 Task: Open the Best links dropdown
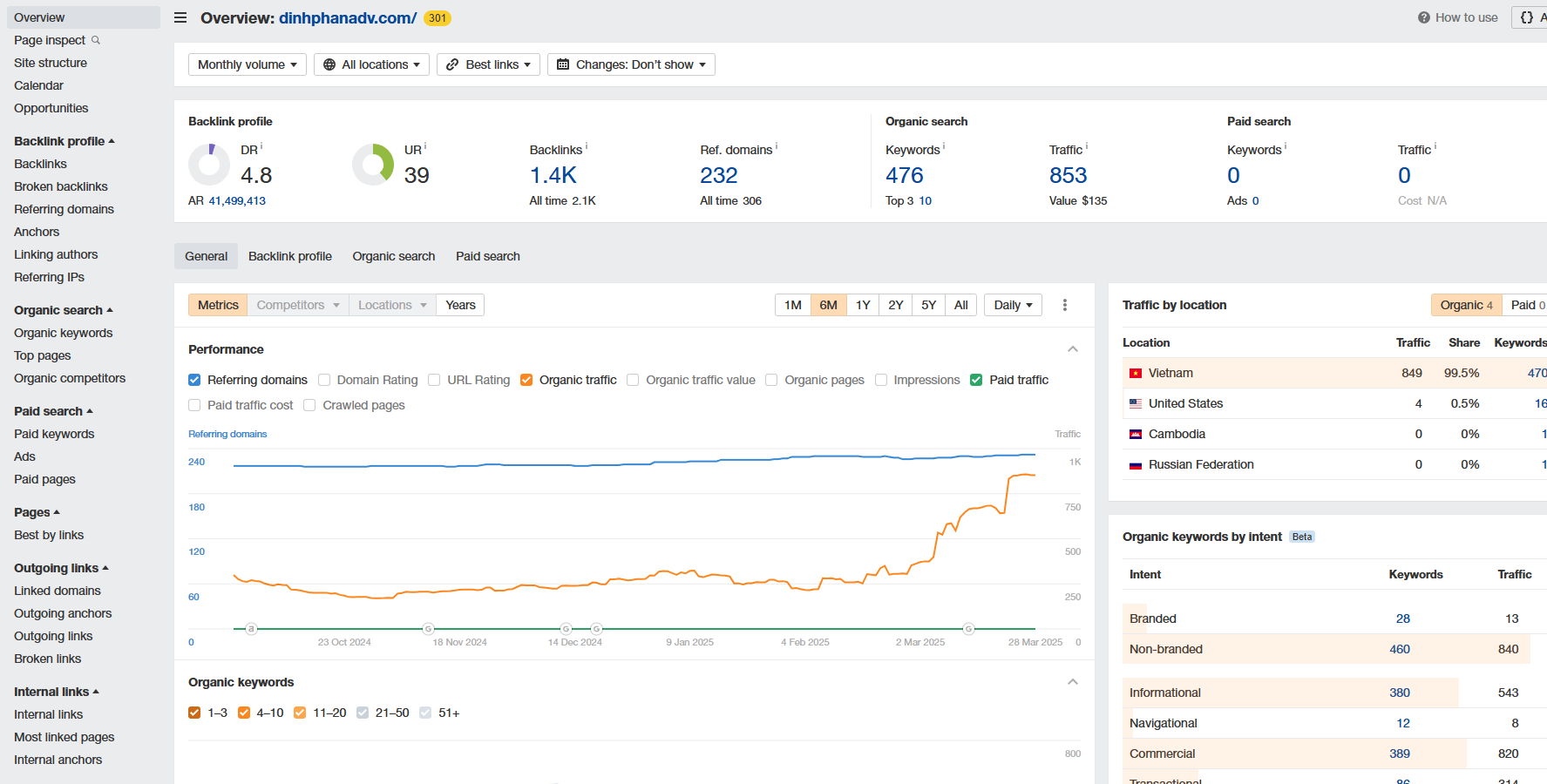[x=488, y=64]
